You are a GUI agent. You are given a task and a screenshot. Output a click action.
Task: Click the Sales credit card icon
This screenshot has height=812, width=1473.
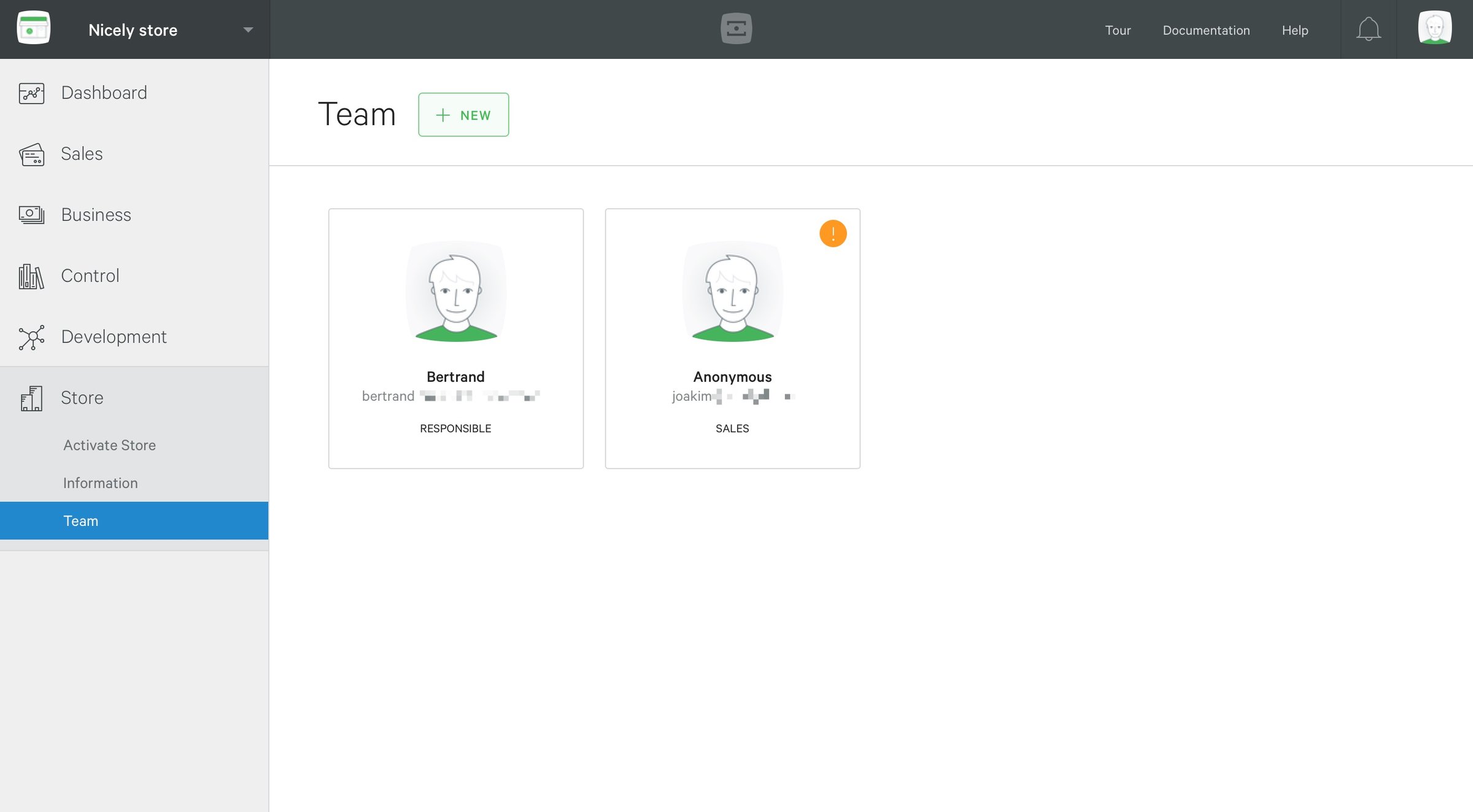coord(31,154)
